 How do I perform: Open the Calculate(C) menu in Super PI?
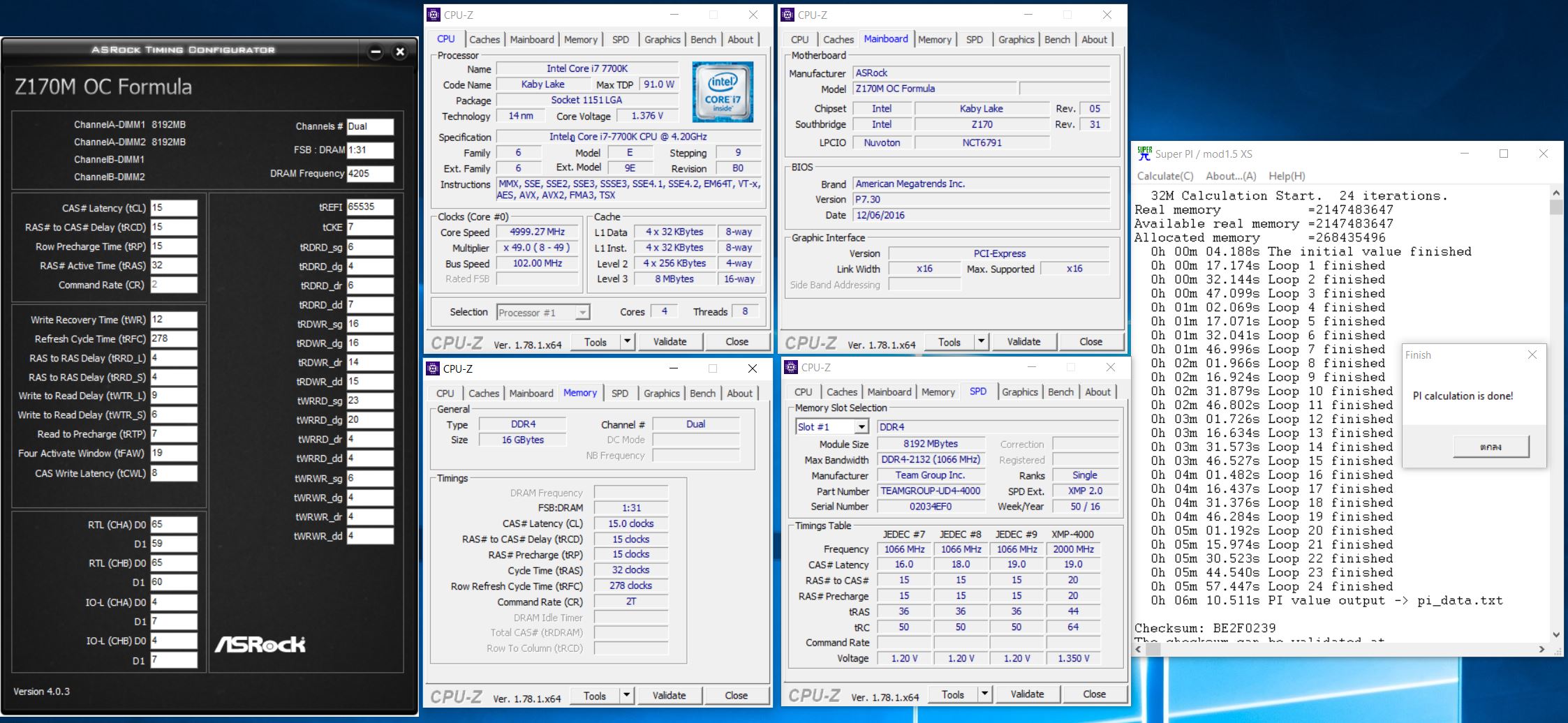click(1164, 176)
